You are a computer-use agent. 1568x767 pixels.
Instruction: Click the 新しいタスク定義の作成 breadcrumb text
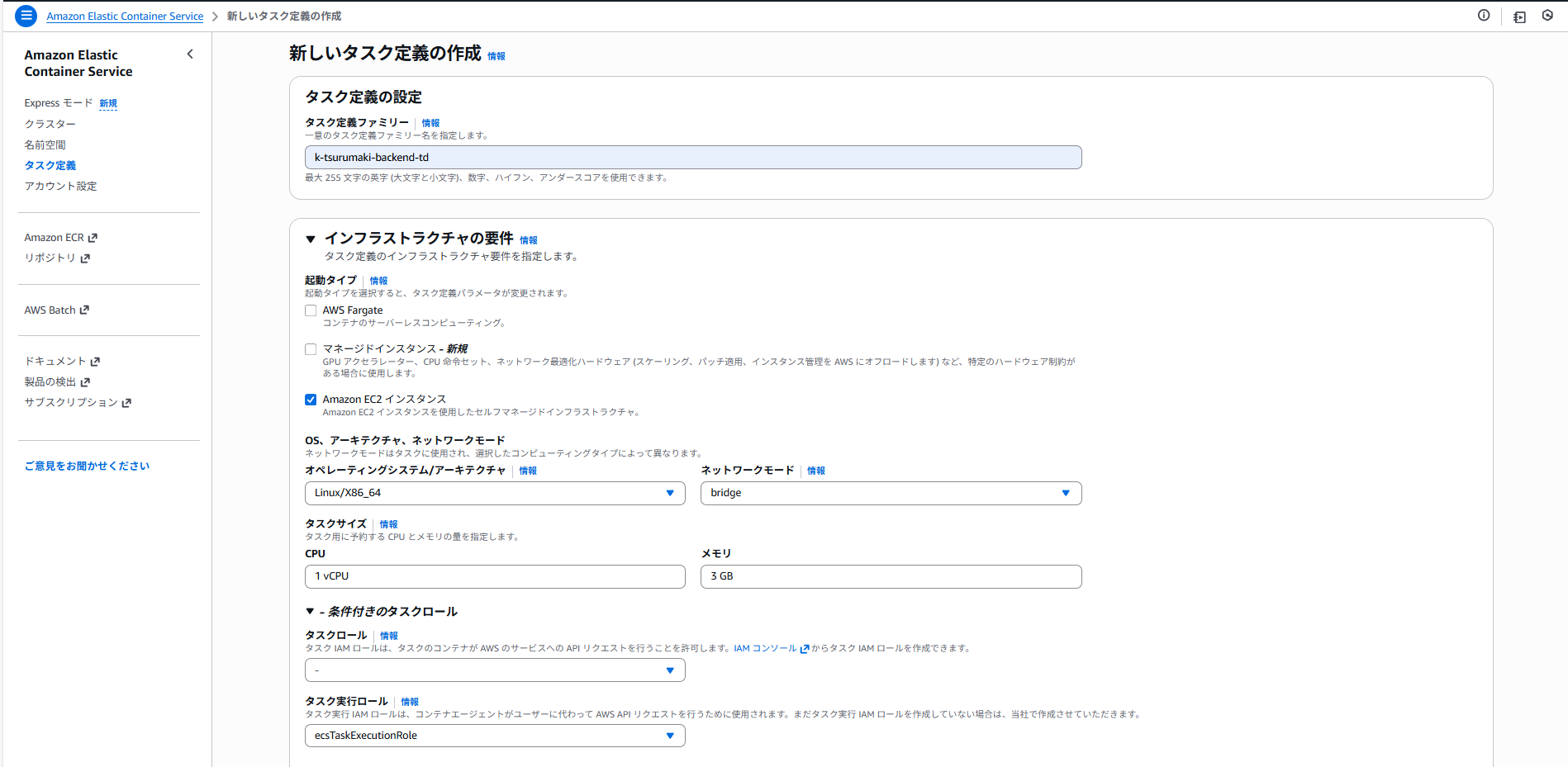point(284,16)
